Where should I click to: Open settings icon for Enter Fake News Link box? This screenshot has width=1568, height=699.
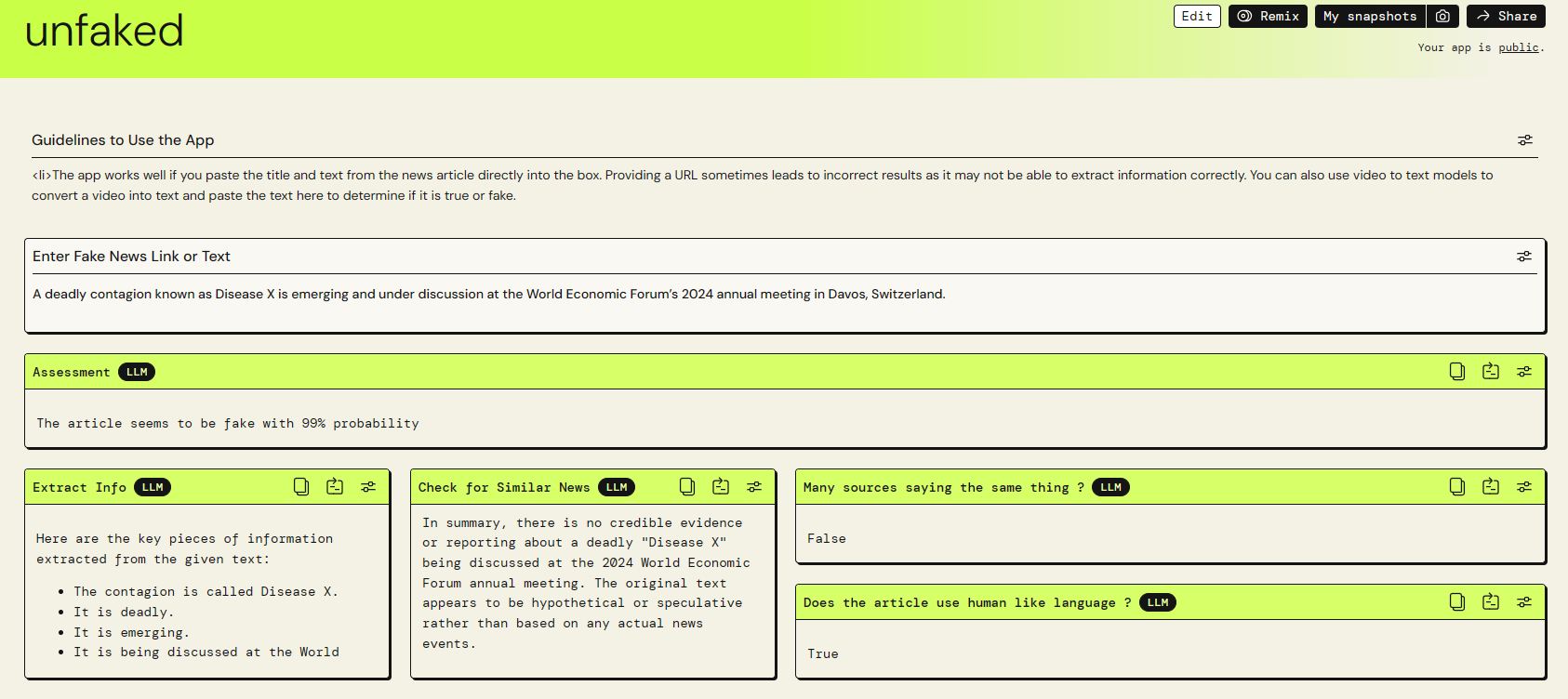(1524, 257)
